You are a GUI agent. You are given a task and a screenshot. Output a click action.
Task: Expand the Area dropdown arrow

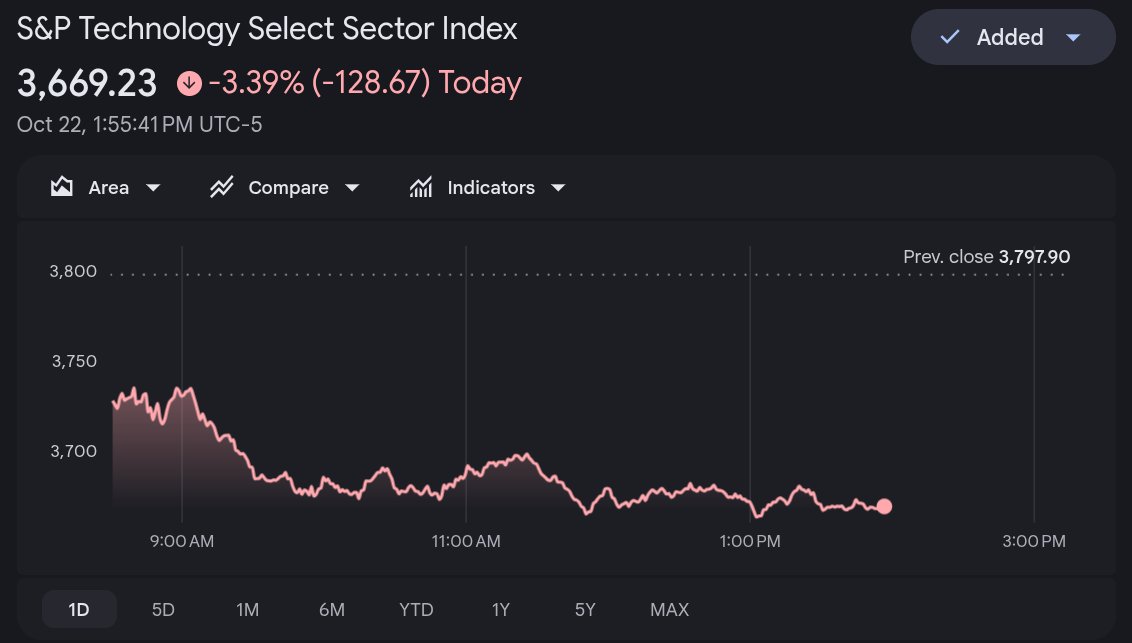click(153, 188)
